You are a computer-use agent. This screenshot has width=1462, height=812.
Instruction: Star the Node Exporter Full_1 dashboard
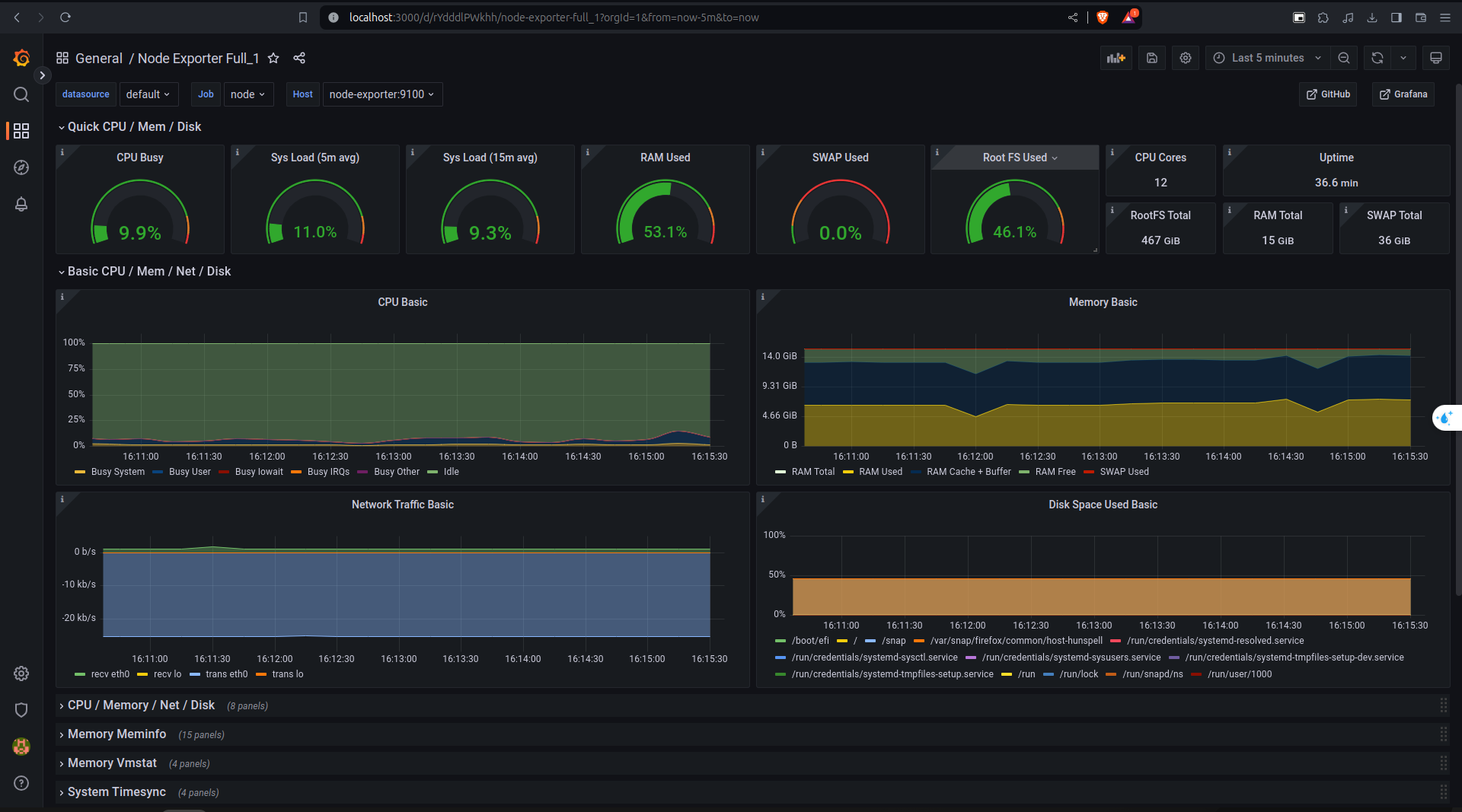coord(273,58)
